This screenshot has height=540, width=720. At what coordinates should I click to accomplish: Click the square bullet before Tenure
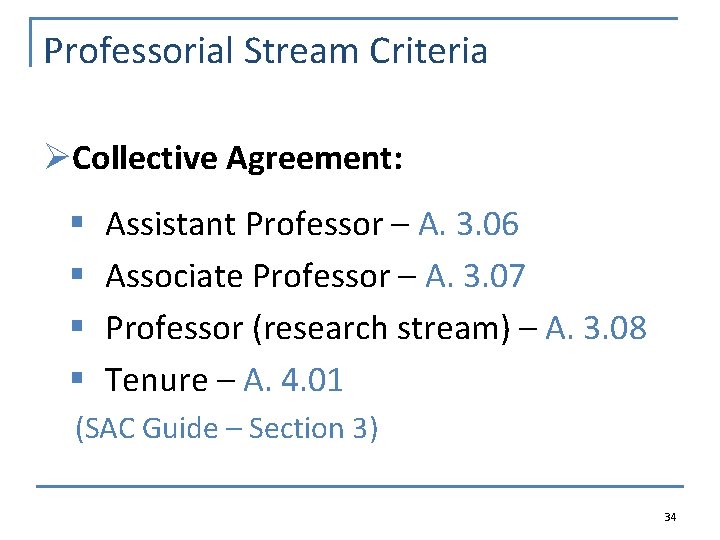pos(77,378)
